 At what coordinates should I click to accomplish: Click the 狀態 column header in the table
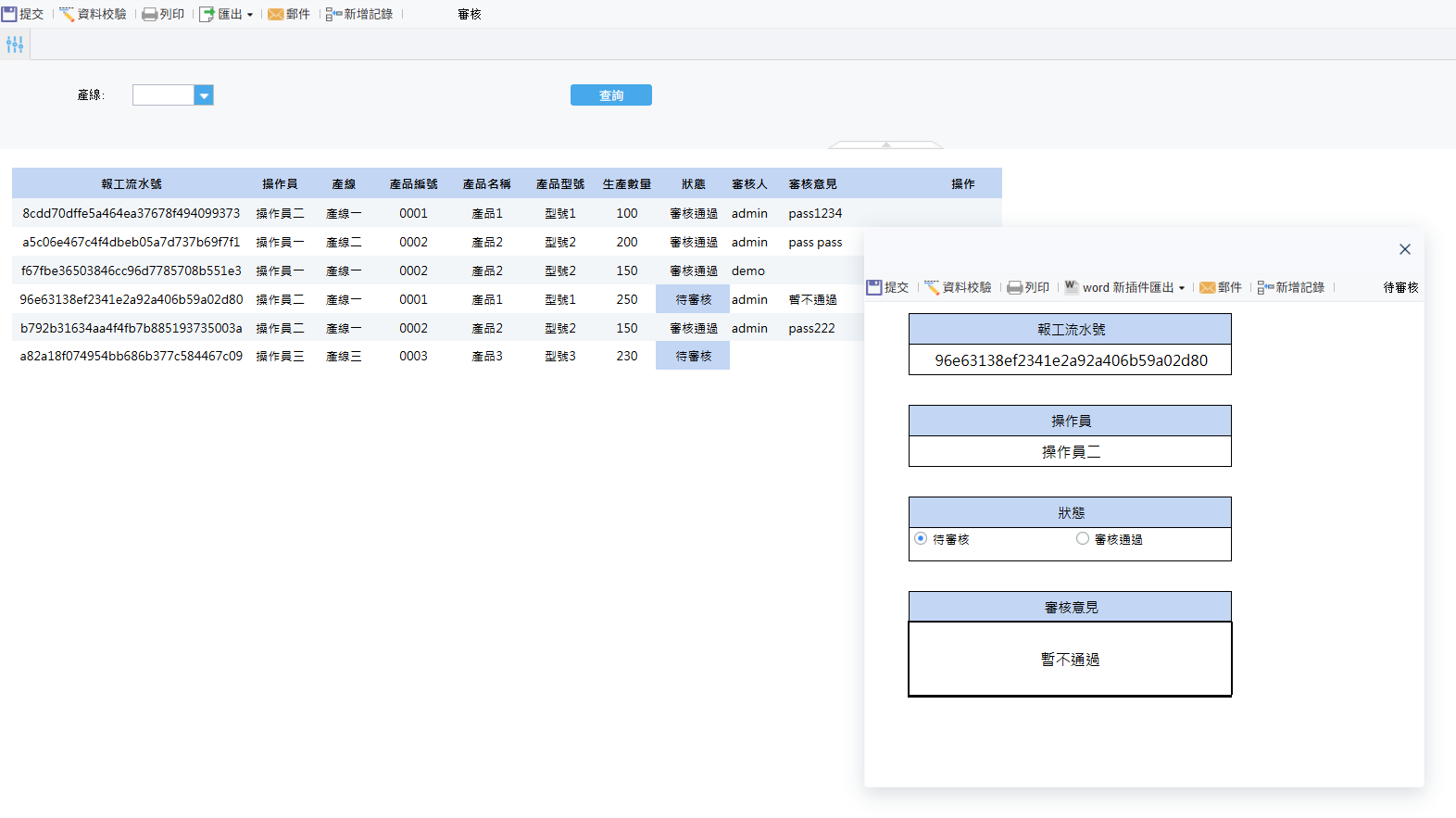[x=693, y=184]
